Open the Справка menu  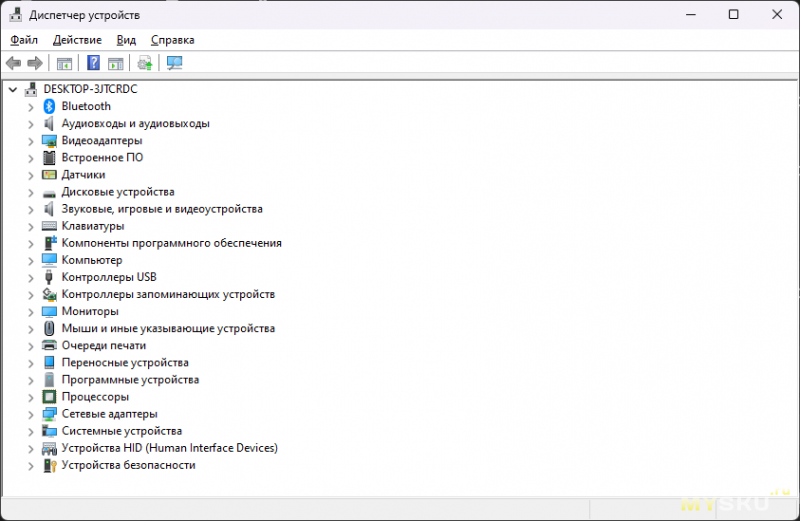point(172,40)
